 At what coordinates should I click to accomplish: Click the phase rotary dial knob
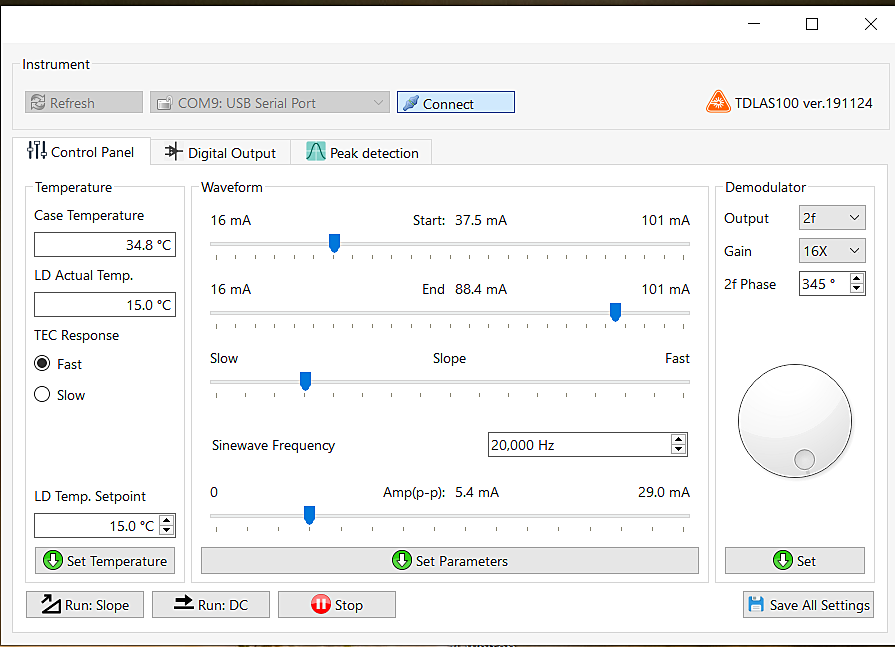[795, 421]
